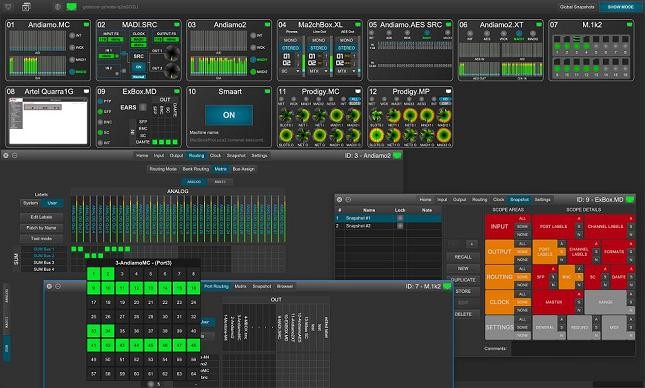Image resolution: width=645 pixels, height=388 pixels.
Task: Select the Matrix sub-tab in the Andiamo2 panel
Action: [x=220, y=169]
